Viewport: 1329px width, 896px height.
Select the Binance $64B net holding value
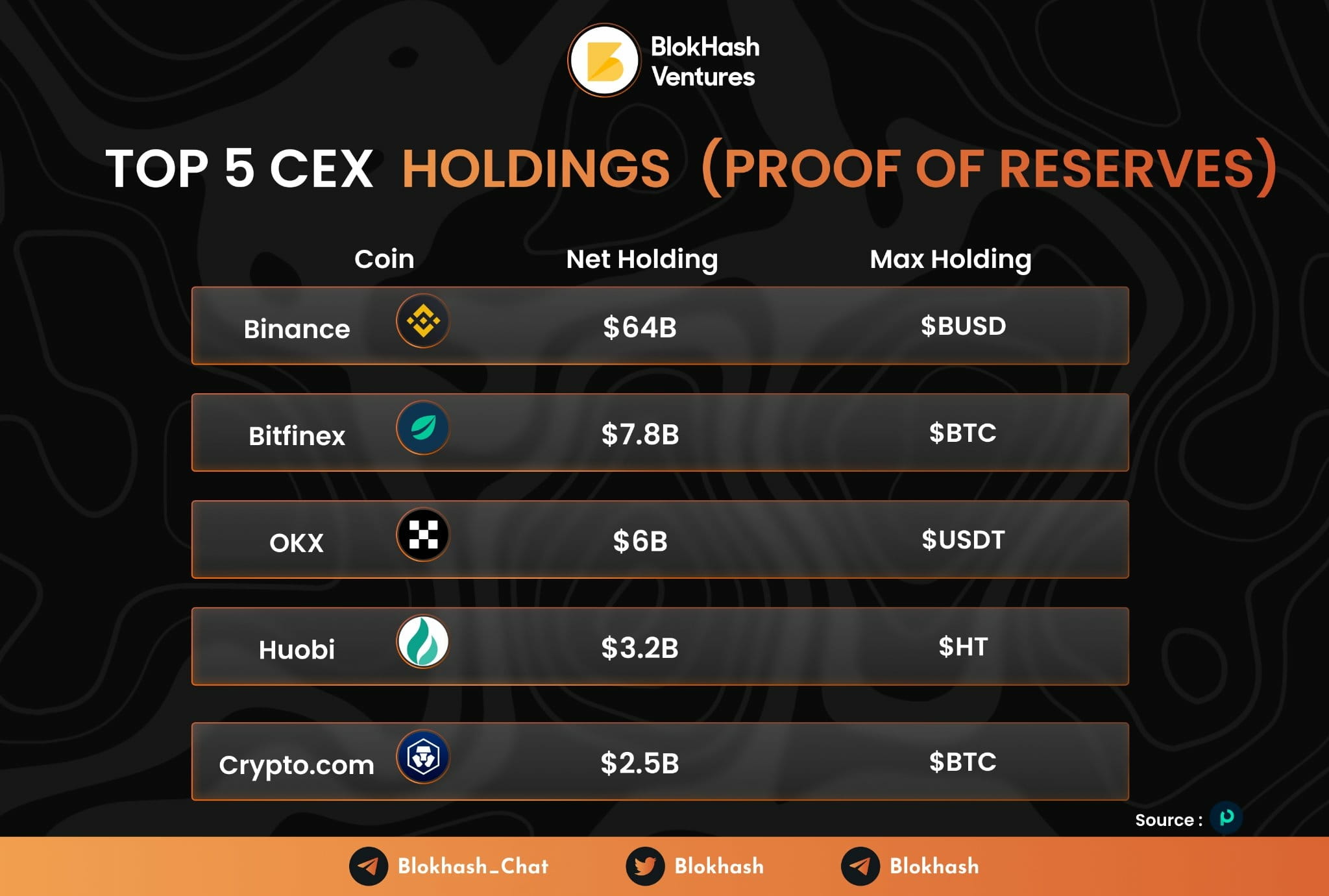[x=640, y=327]
